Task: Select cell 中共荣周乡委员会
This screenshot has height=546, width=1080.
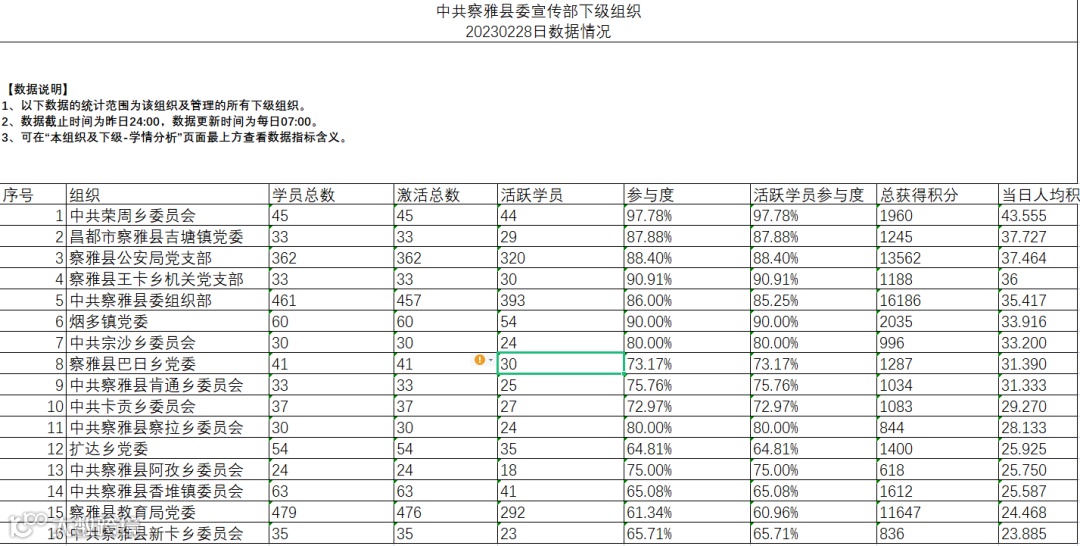Action: pos(167,216)
